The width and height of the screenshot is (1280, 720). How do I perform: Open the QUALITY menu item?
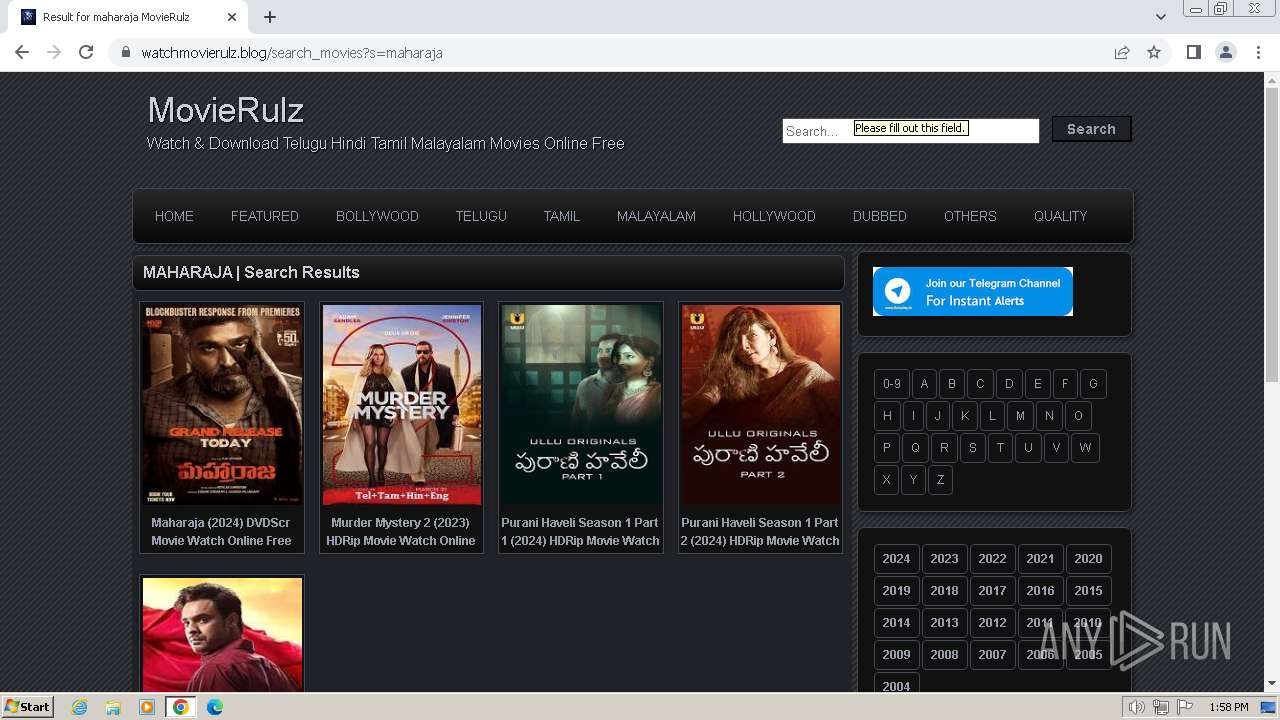tap(1060, 216)
